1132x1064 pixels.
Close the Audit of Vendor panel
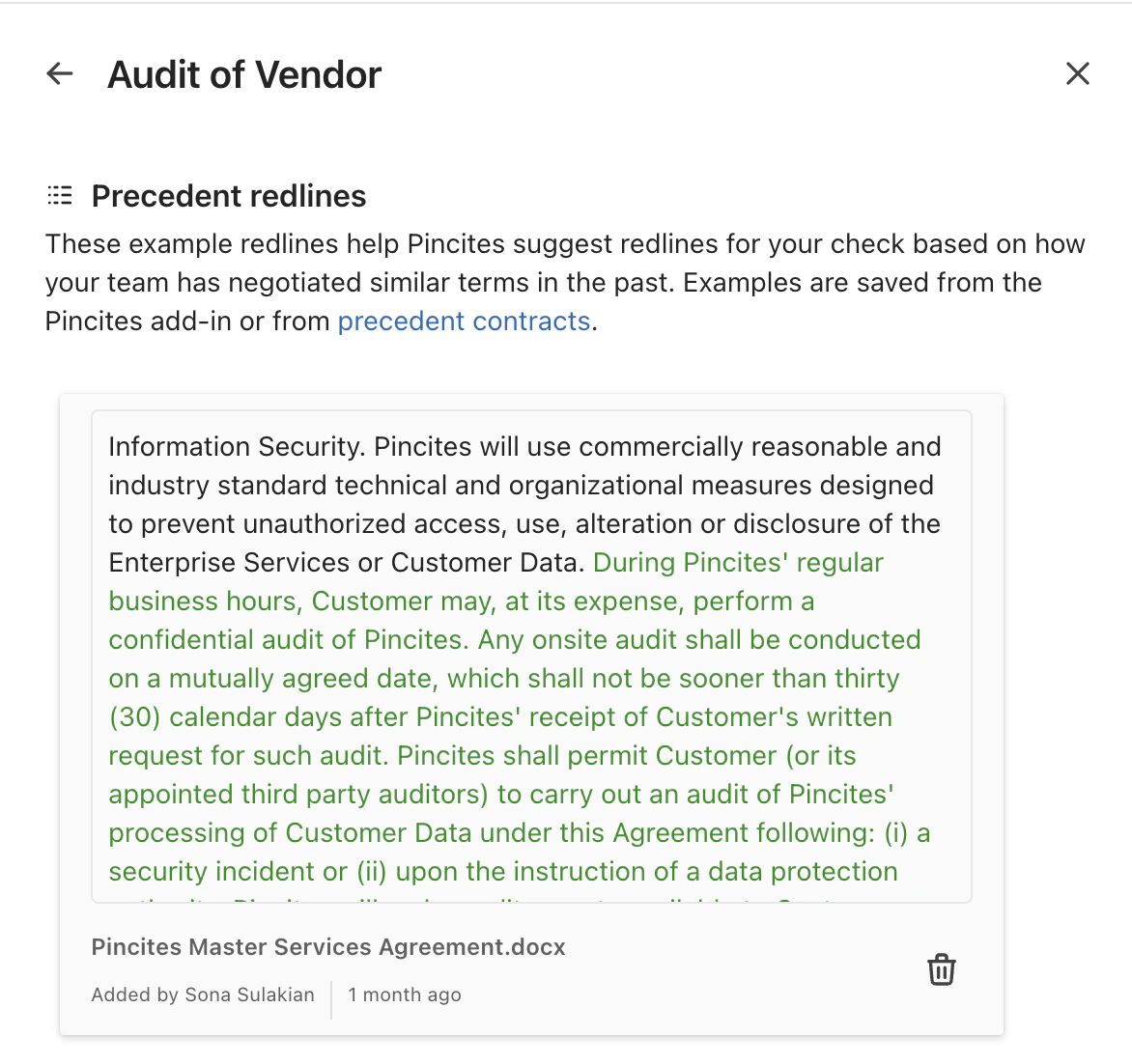coord(1077,73)
